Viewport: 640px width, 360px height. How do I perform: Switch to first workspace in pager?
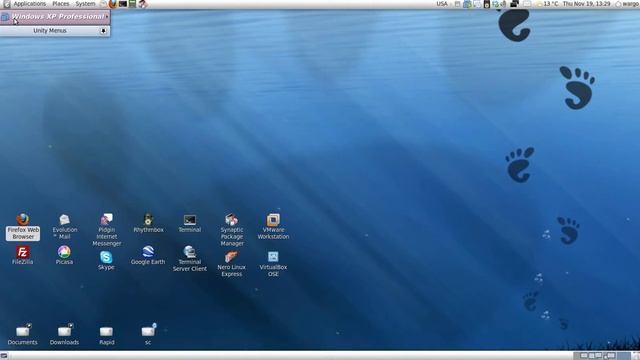pyautogui.click(x=581, y=356)
